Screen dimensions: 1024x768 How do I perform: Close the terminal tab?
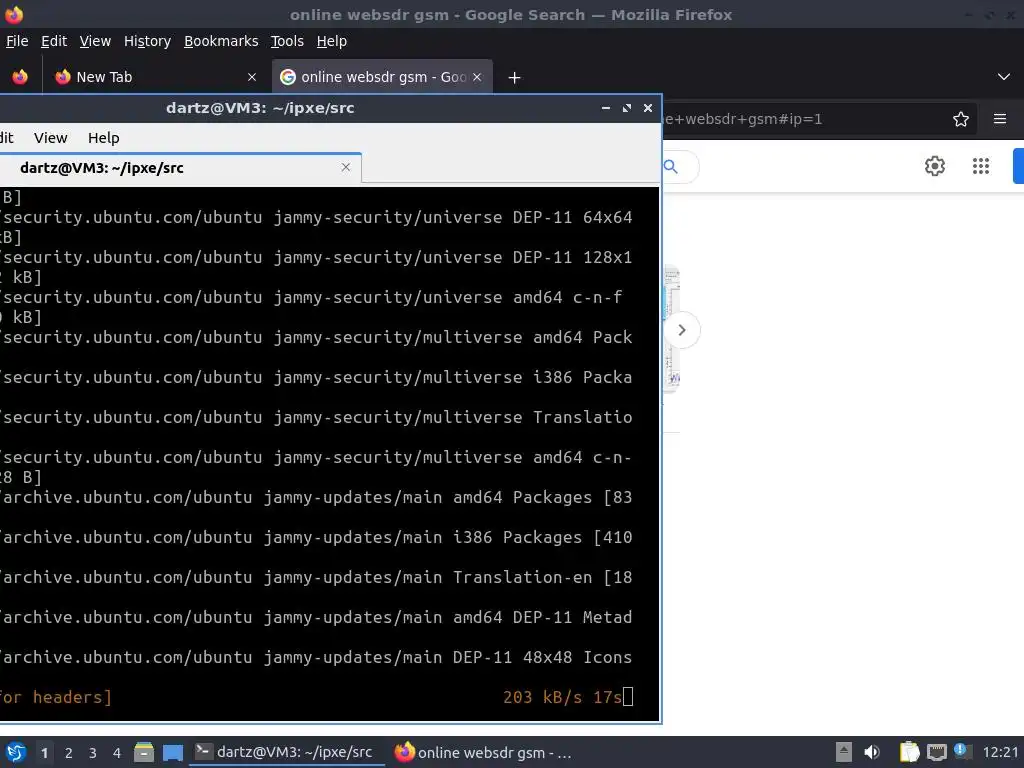click(345, 168)
